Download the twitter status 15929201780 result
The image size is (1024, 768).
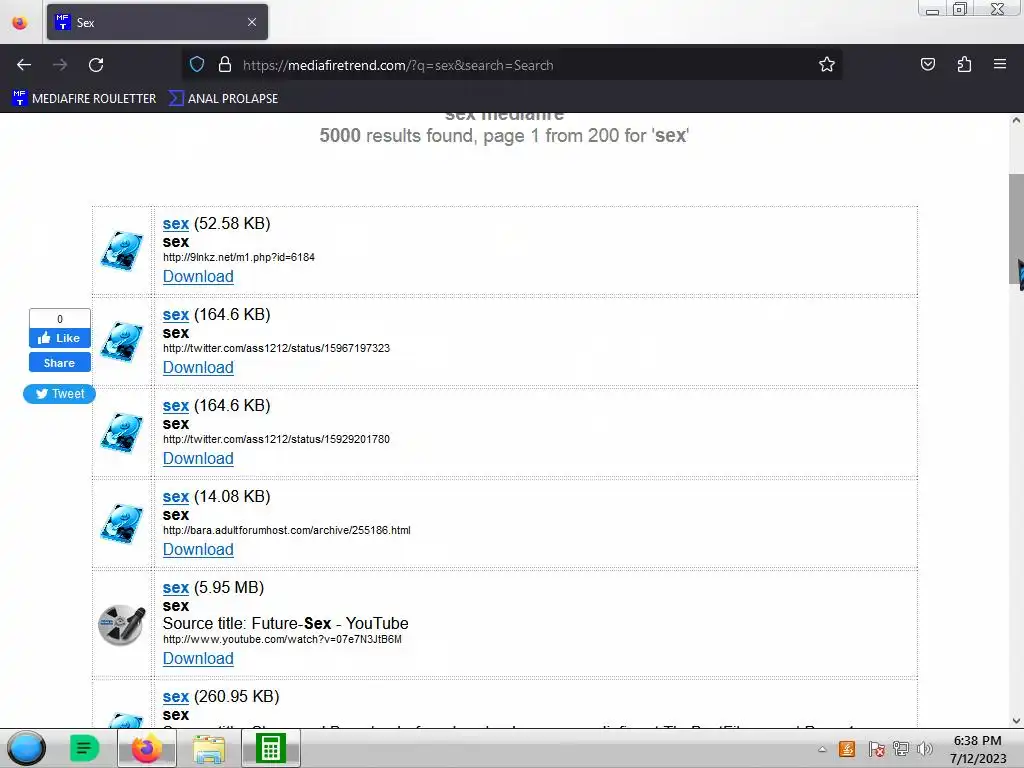coord(198,458)
